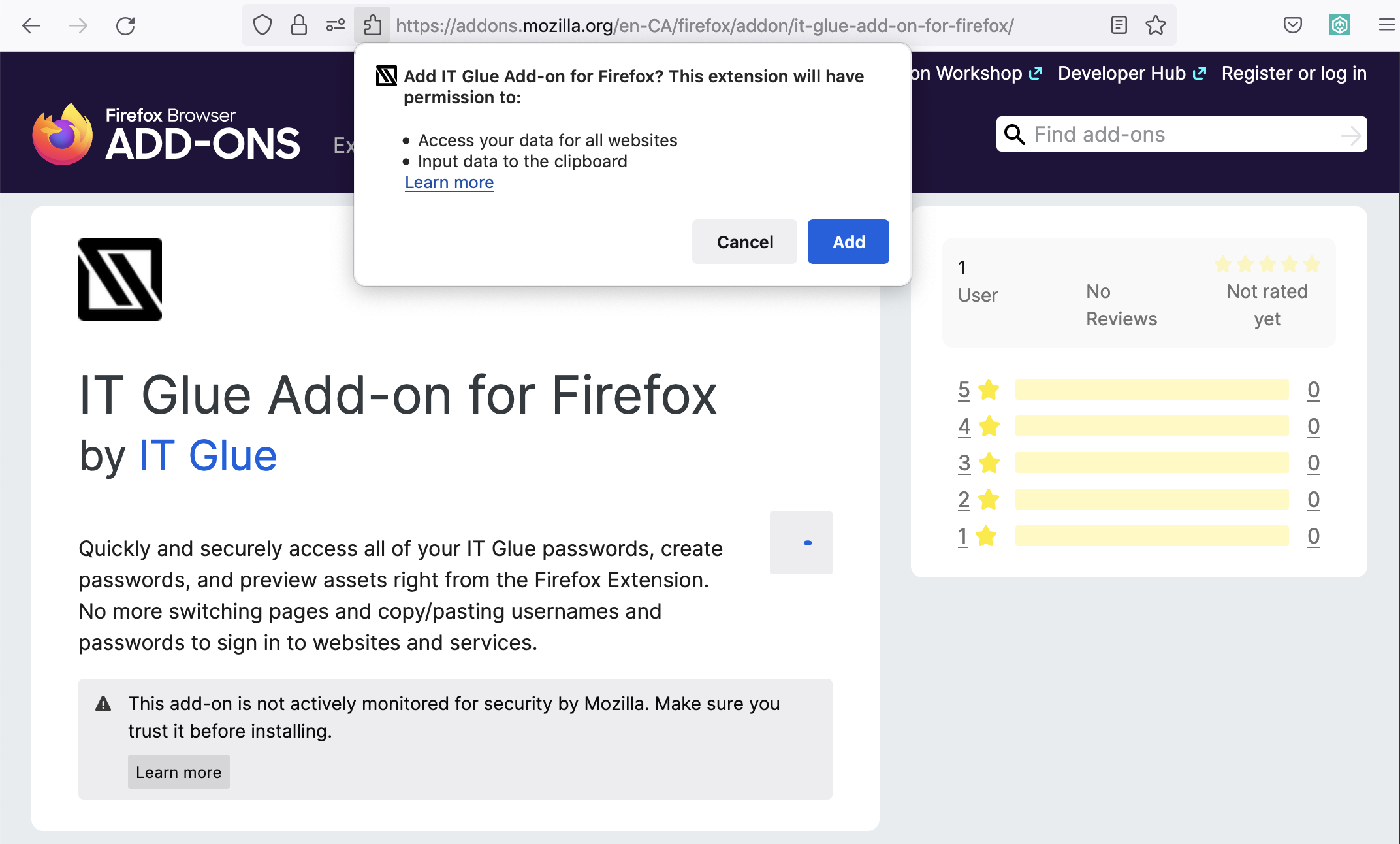The width and height of the screenshot is (1400, 844).
Task: Open the IT Glue author link
Action: [x=208, y=455]
